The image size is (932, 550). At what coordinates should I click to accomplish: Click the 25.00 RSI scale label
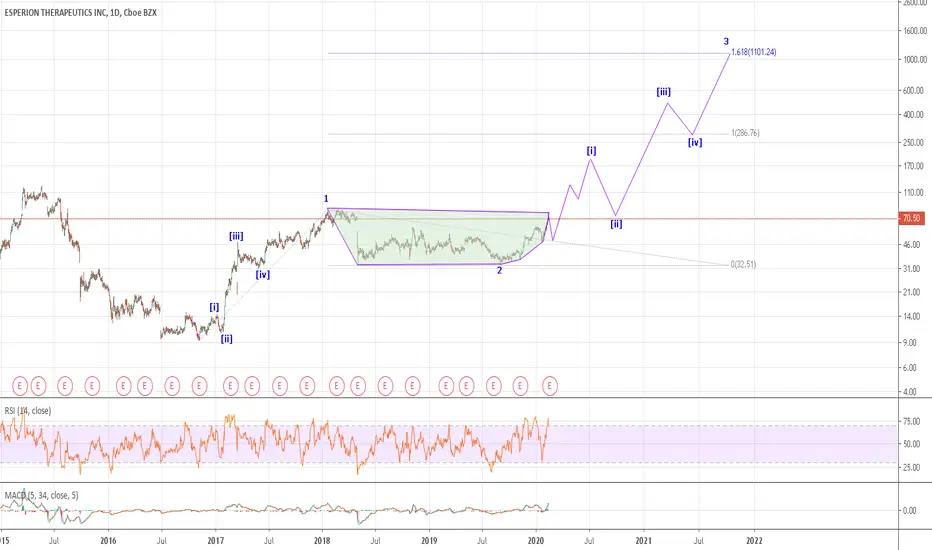pos(912,468)
